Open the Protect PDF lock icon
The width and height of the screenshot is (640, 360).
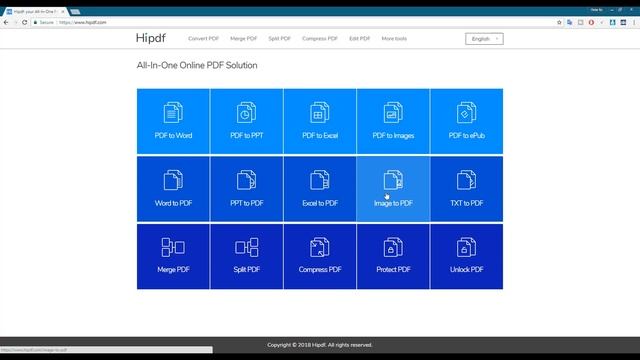coord(393,247)
